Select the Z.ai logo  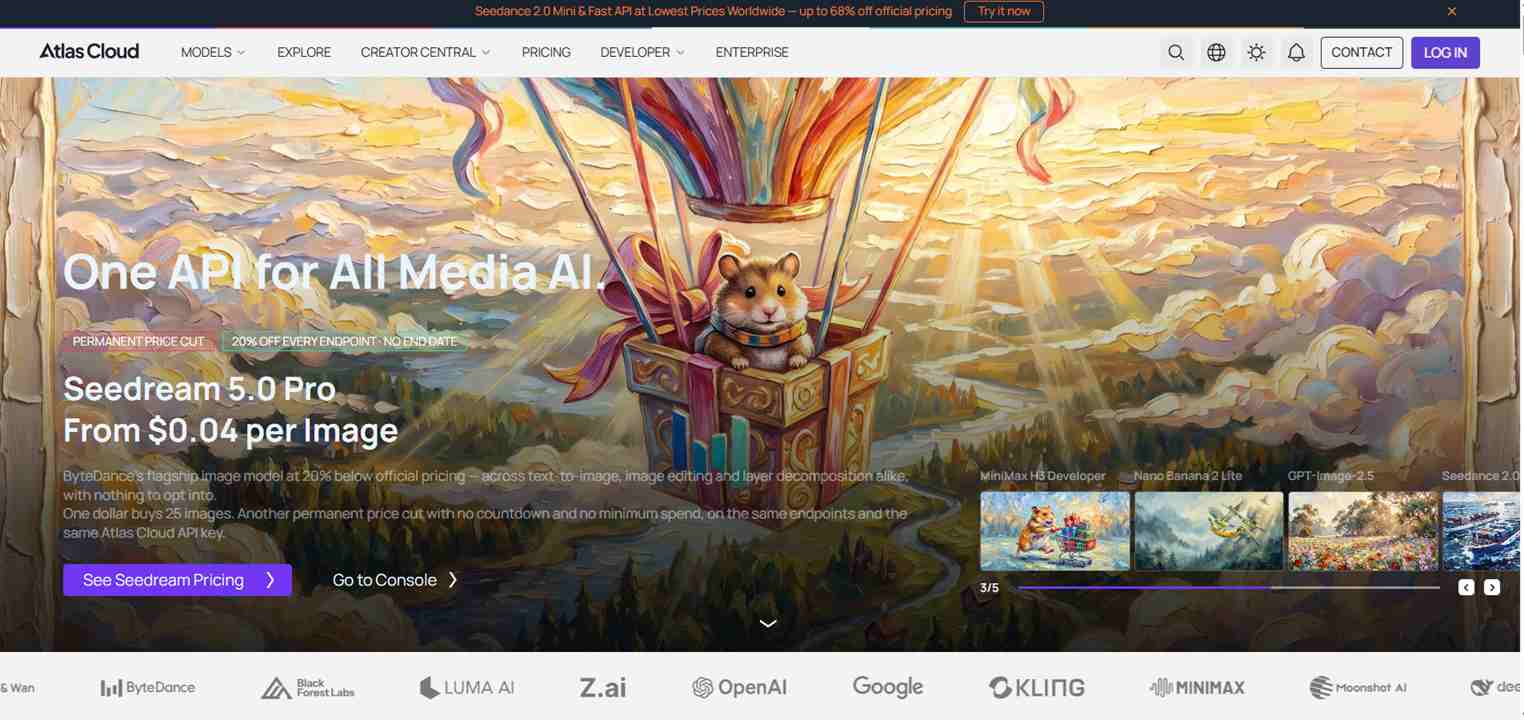coord(603,687)
